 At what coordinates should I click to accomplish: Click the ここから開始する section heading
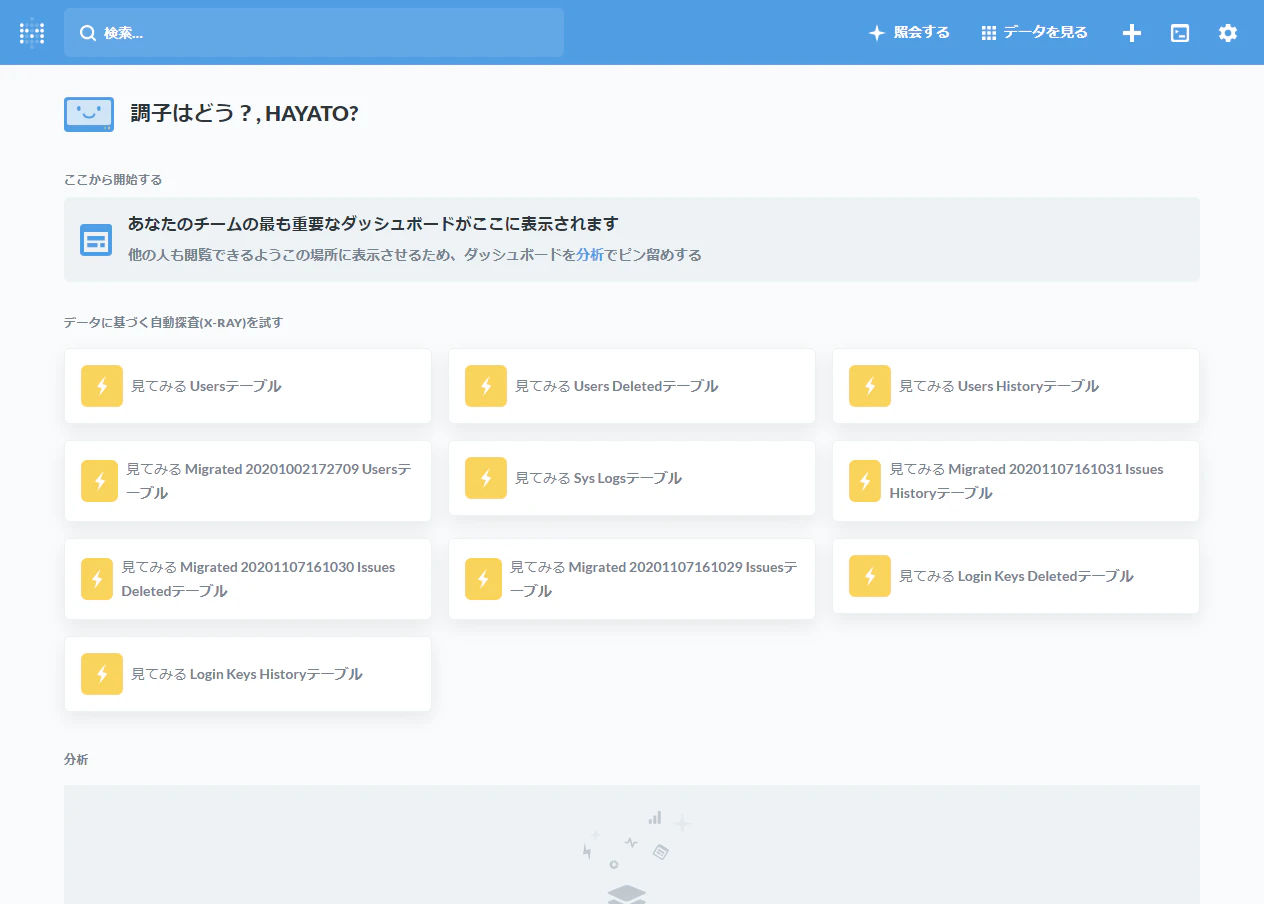pos(113,180)
